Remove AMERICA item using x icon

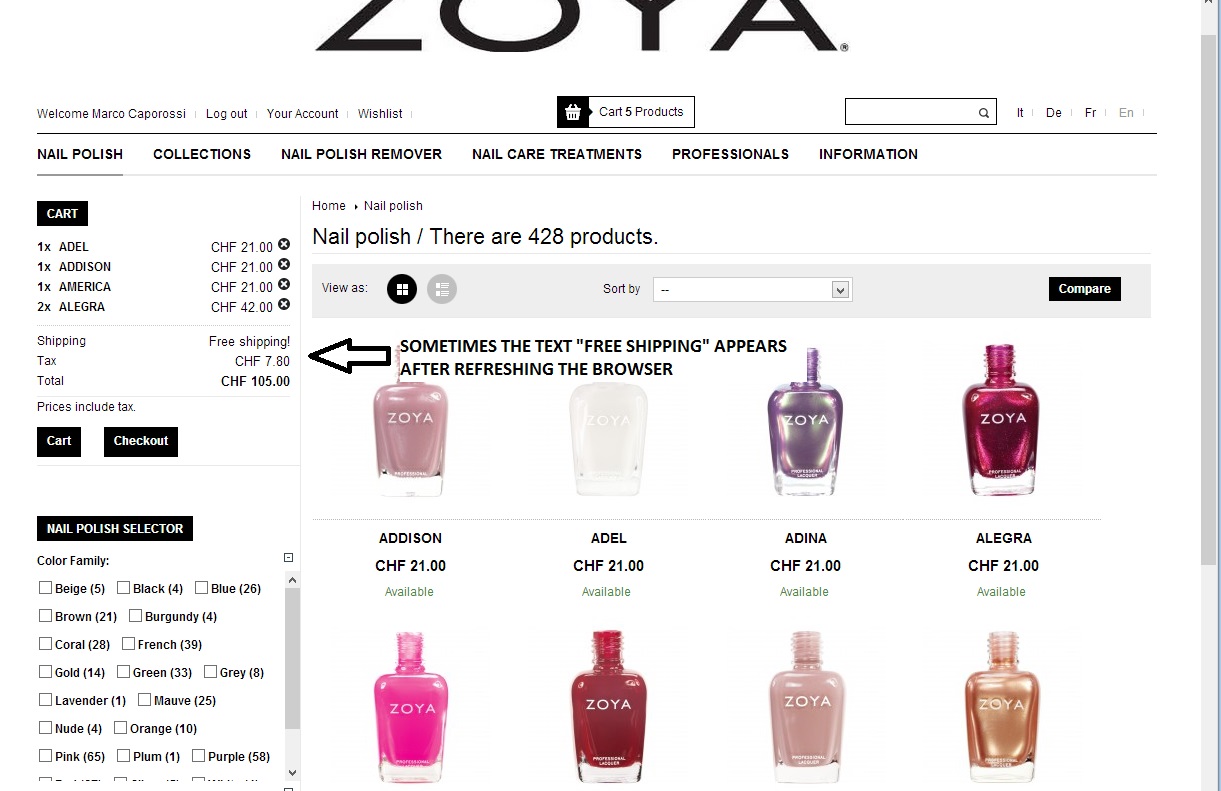pos(284,285)
